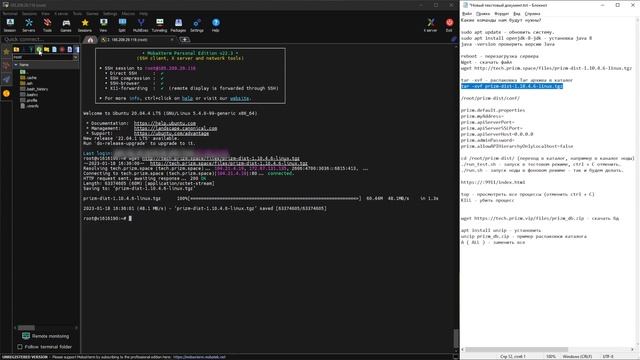
Task: Select the .cache folder in SFTP browser
Action: pyautogui.click(x=29, y=78)
